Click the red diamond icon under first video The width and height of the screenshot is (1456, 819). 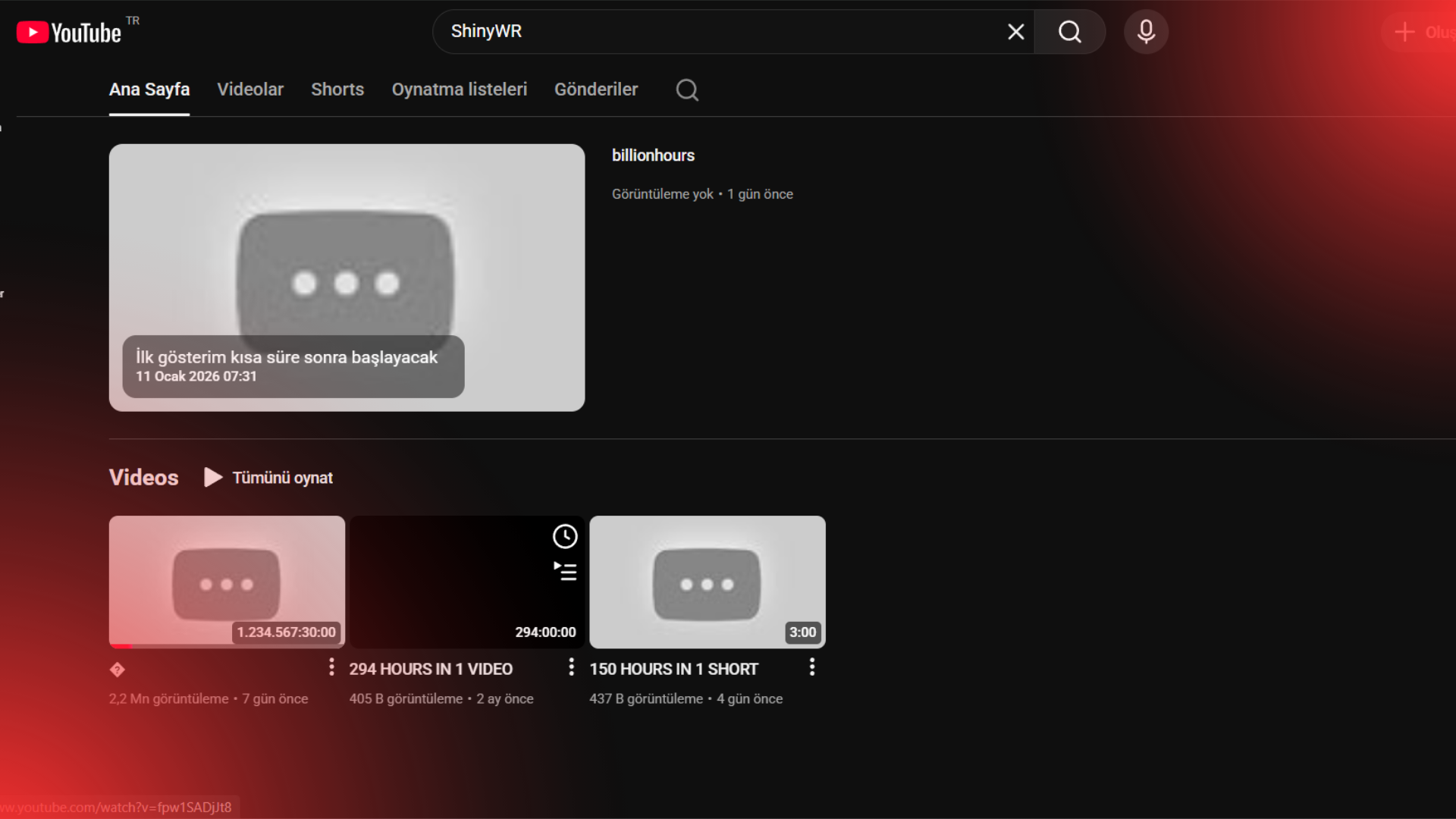[118, 670]
